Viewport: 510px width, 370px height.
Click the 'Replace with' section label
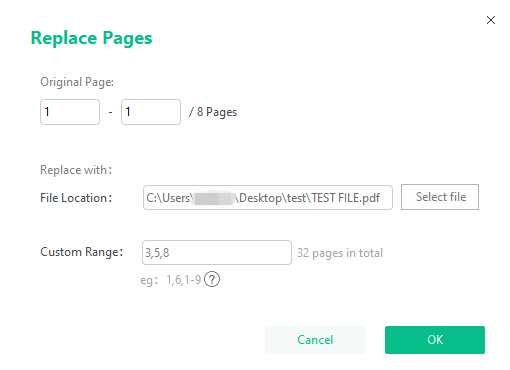tap(76, 170)
